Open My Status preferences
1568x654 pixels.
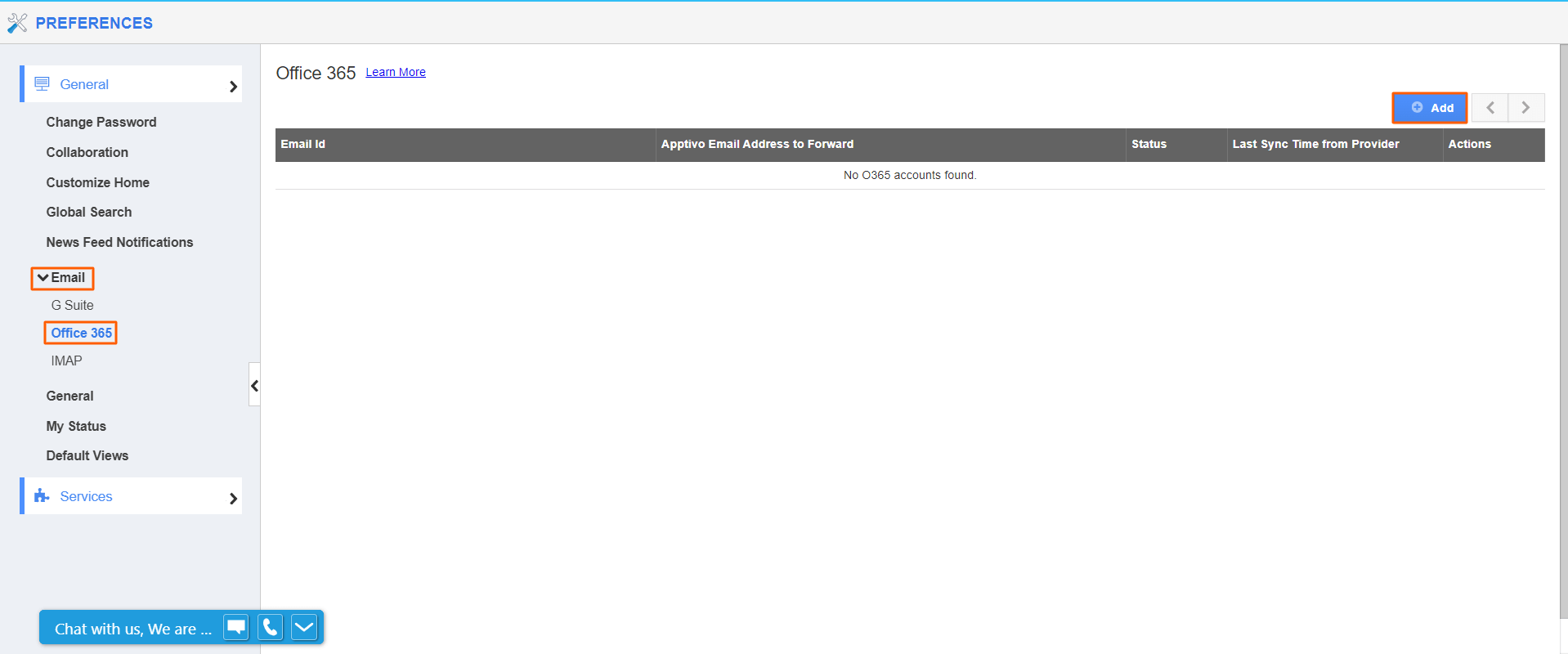point(76,426)
